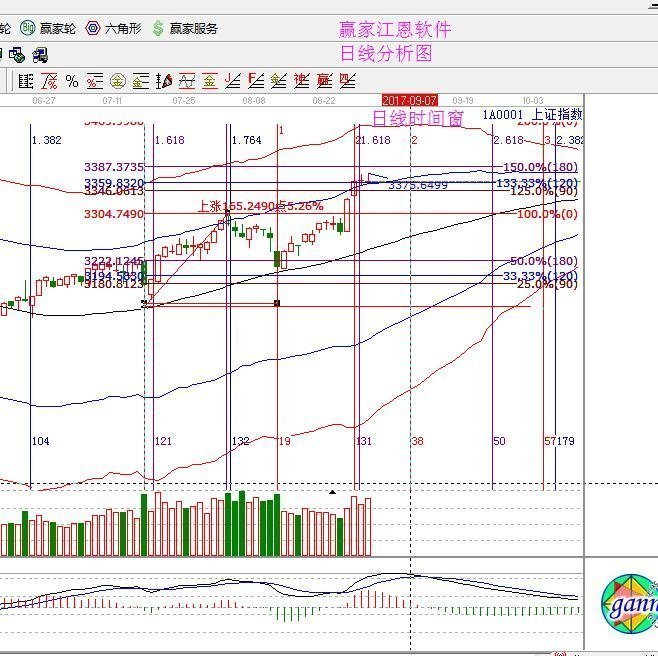Click the gann logo in bottom-right corner
The width and height of the screenshot is (658, 656).
click(x=629, y=603)
